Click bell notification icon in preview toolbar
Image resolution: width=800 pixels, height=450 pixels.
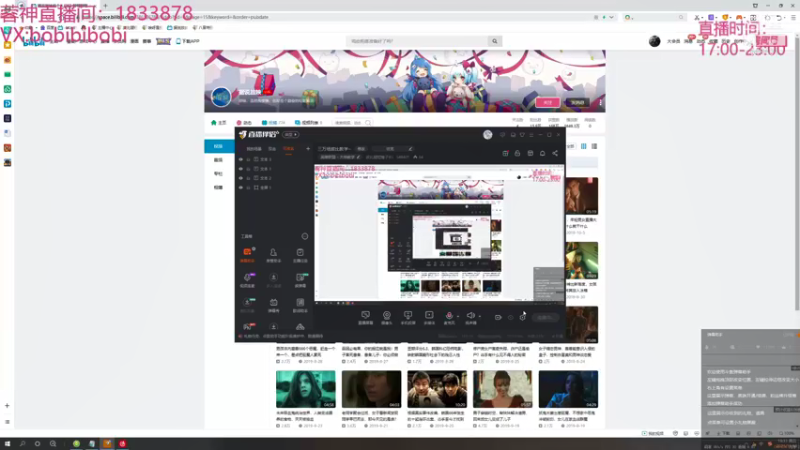[542, 154]
